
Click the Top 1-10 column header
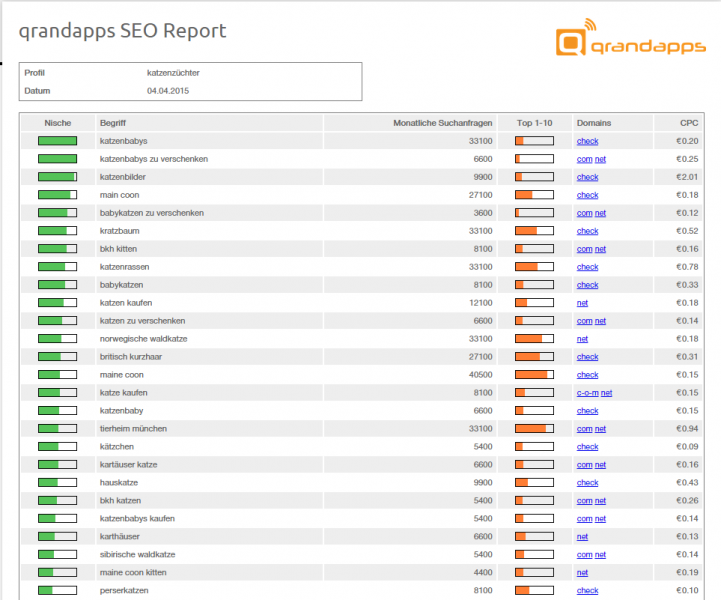[534, 123]
